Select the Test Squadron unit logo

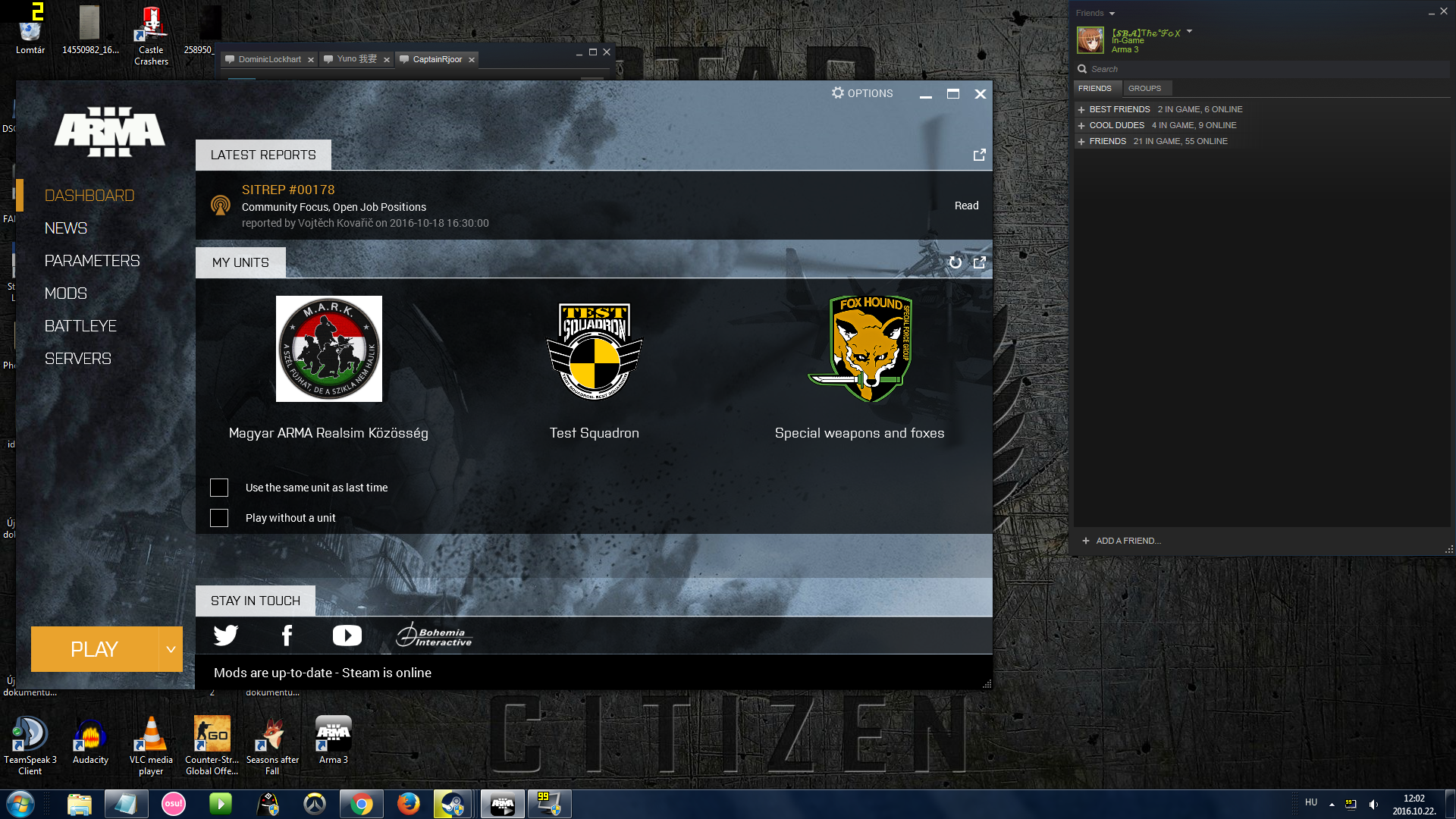click(595, 350)
